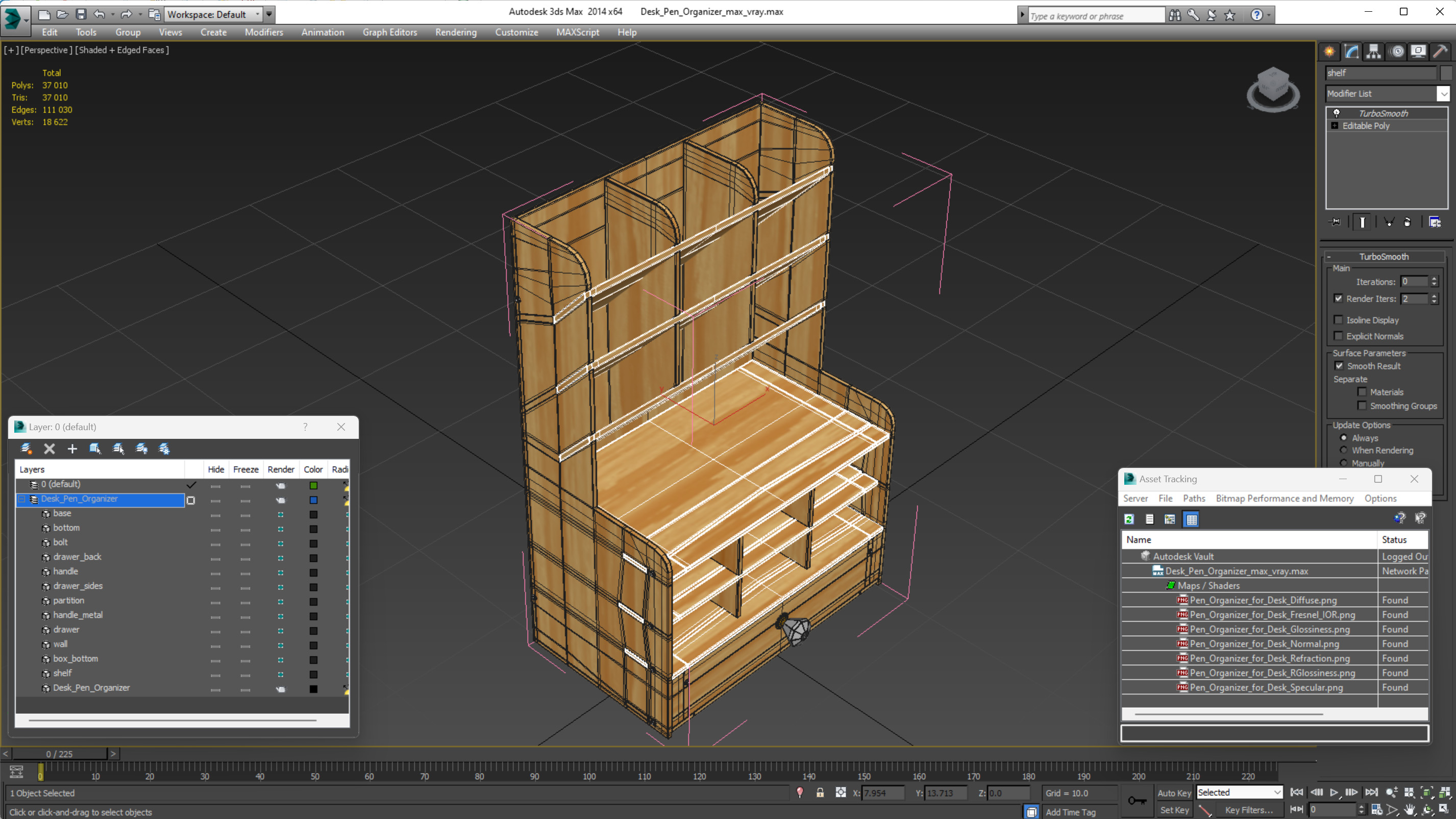
Task: Open Bitmap Performance and Memory menu
Action: [x=1284, y=498]
